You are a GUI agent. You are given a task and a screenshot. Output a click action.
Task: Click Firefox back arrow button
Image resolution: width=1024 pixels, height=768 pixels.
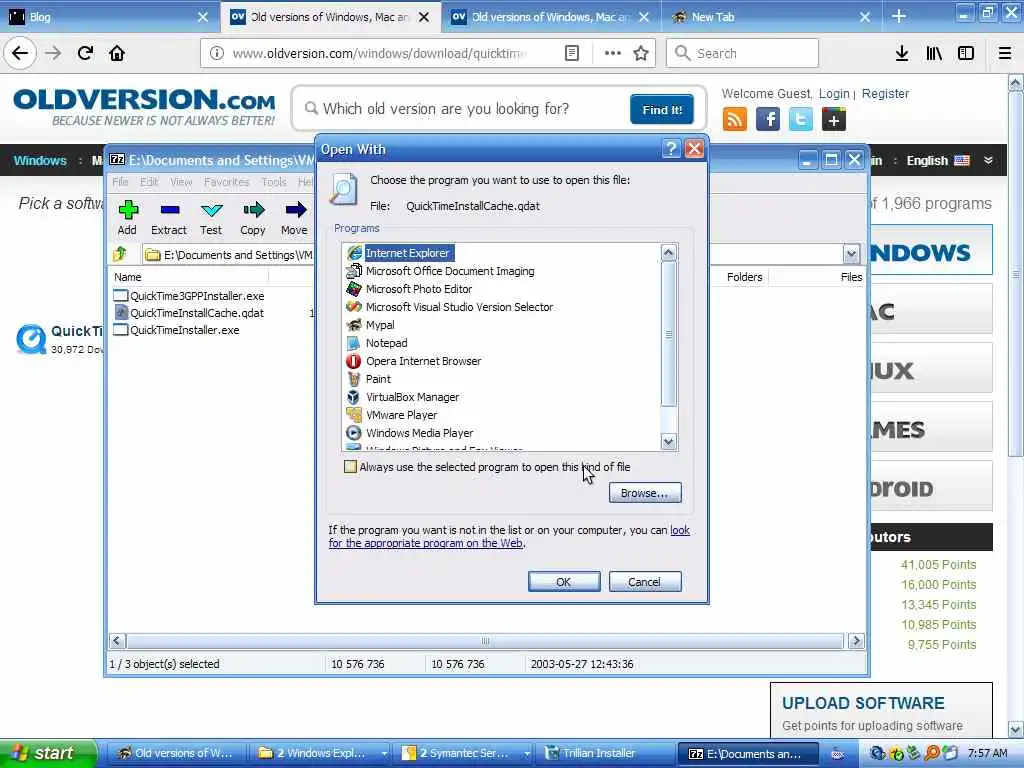tap(20, 53)
